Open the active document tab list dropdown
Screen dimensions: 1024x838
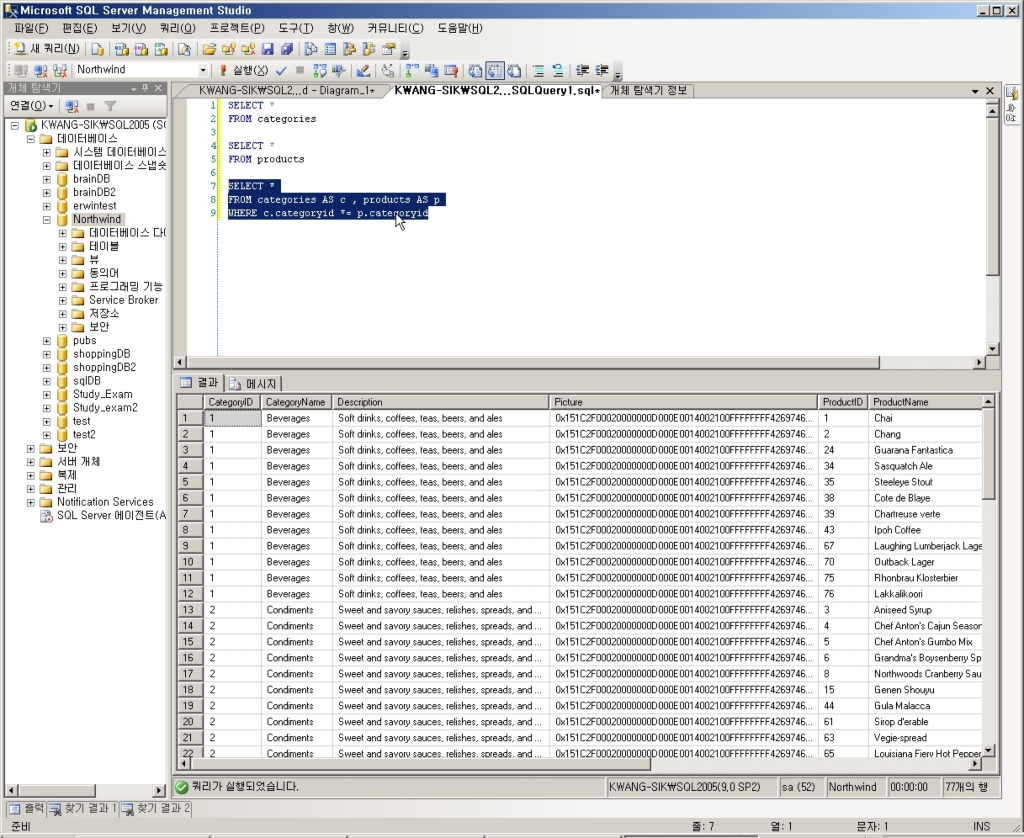tap(975, 91)
